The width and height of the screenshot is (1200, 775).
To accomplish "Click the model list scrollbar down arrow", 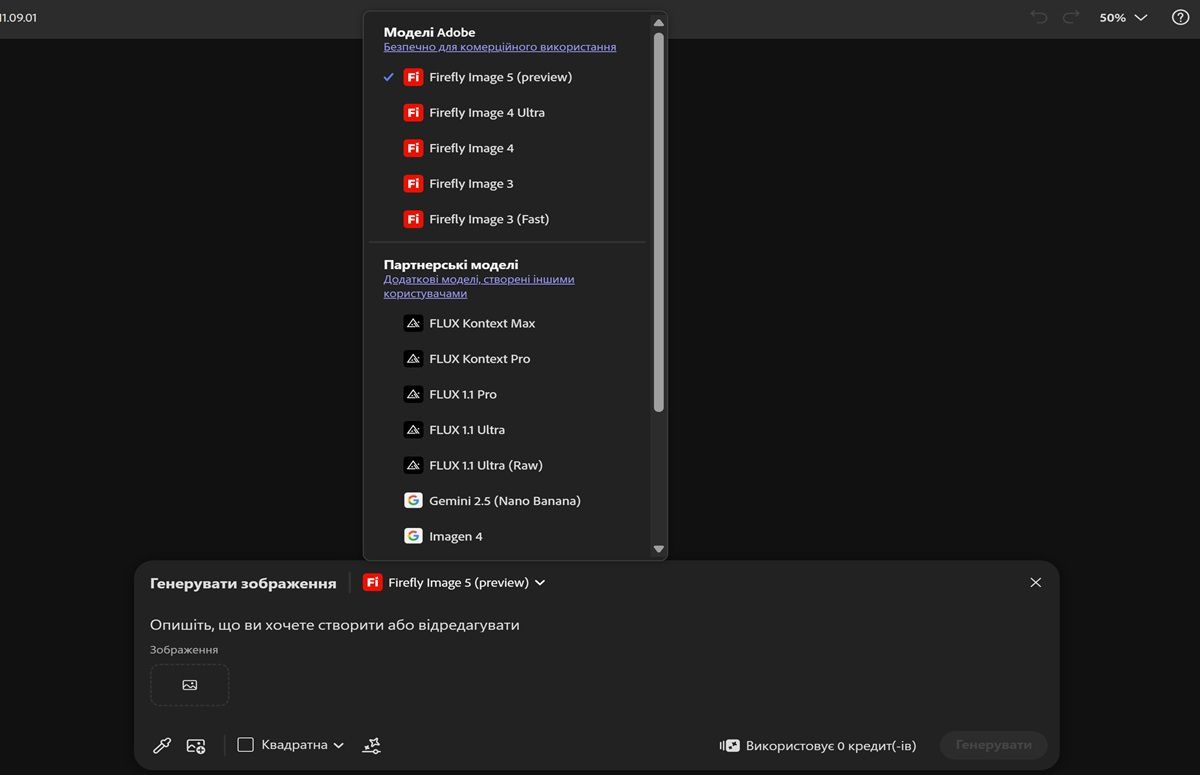I will pos(658,549).
